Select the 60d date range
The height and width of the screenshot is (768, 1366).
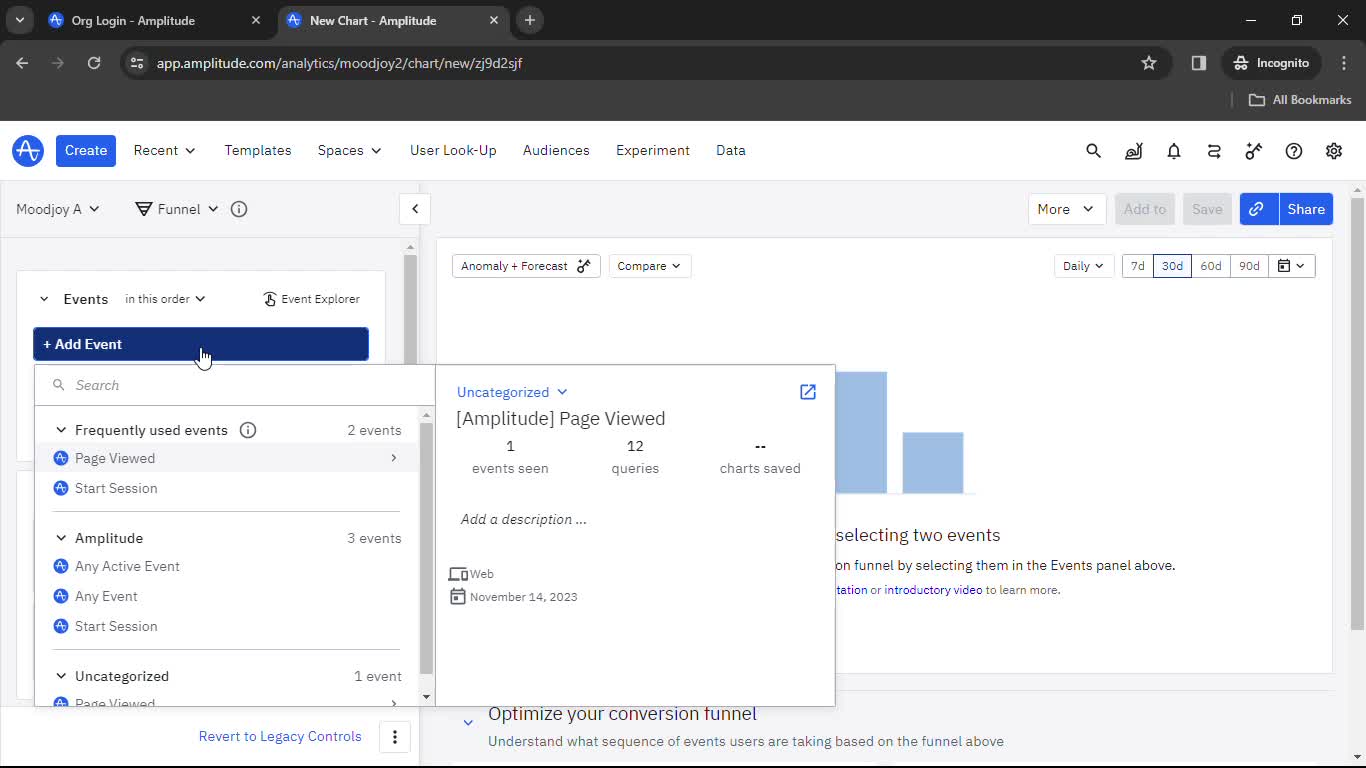click(1211, 266)
